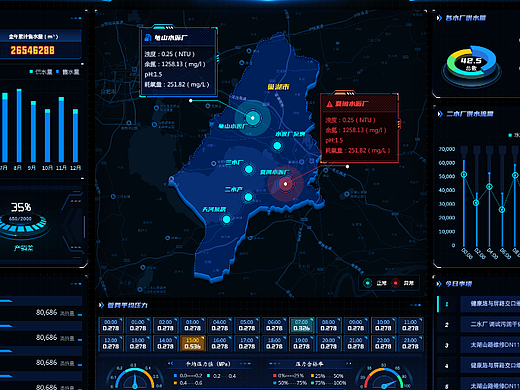
Task: Select the 12:00 pressure cell
Action: 111,343
